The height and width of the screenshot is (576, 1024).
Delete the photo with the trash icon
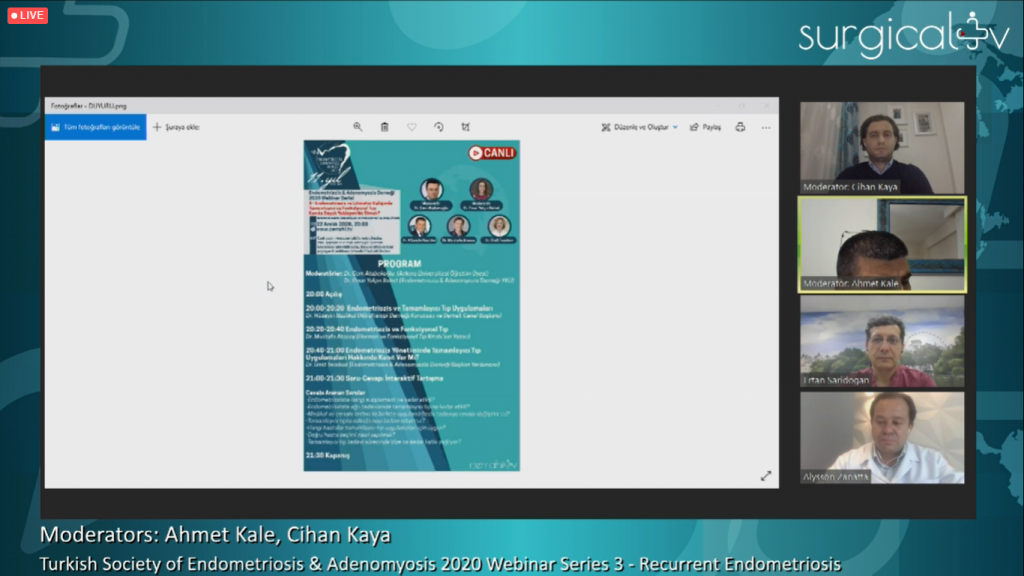[384, 127]
